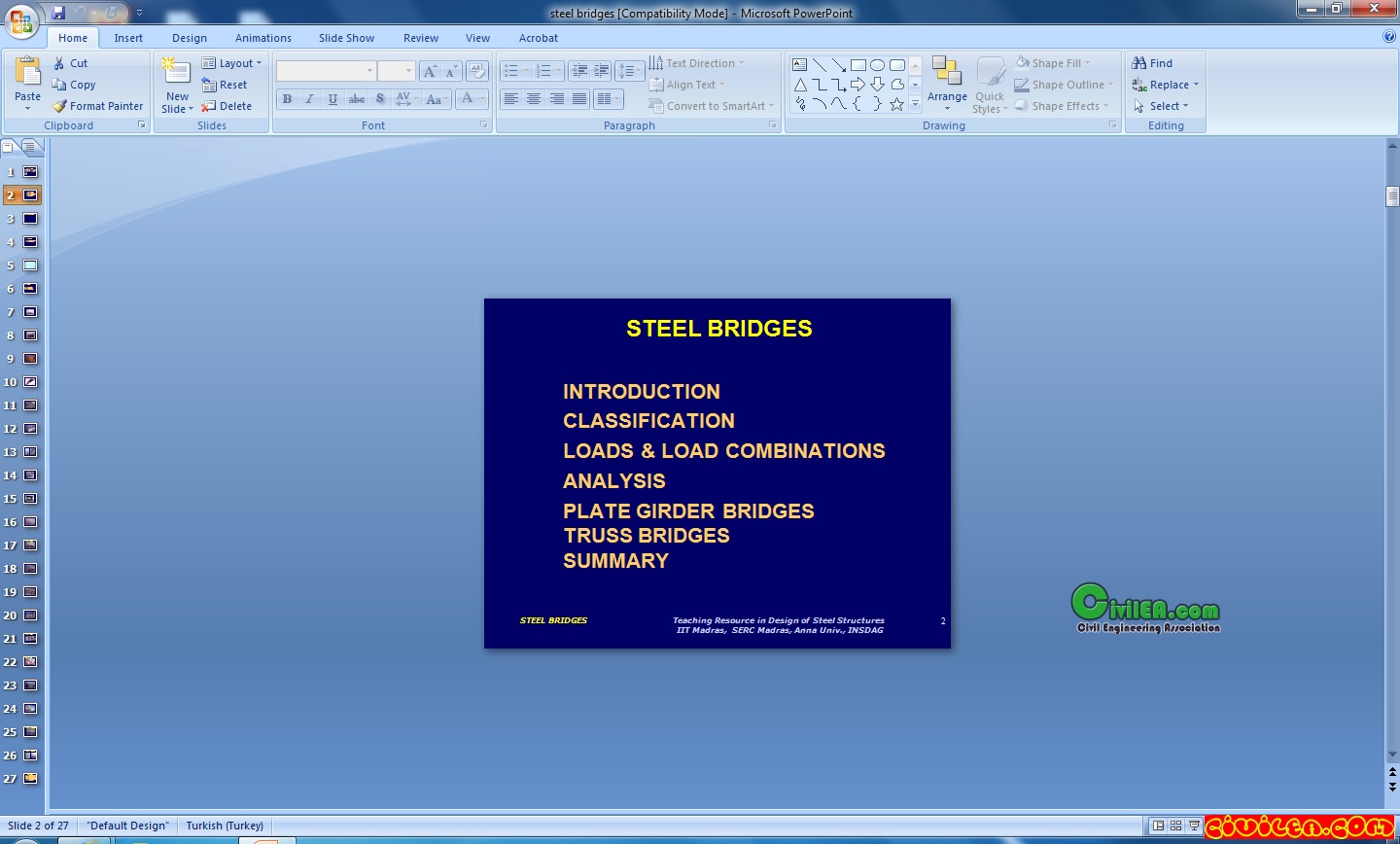The width and height of the screenshot is (1400, 844).
Task: Open Shape Outline color options
Action: pos(1064,85)
